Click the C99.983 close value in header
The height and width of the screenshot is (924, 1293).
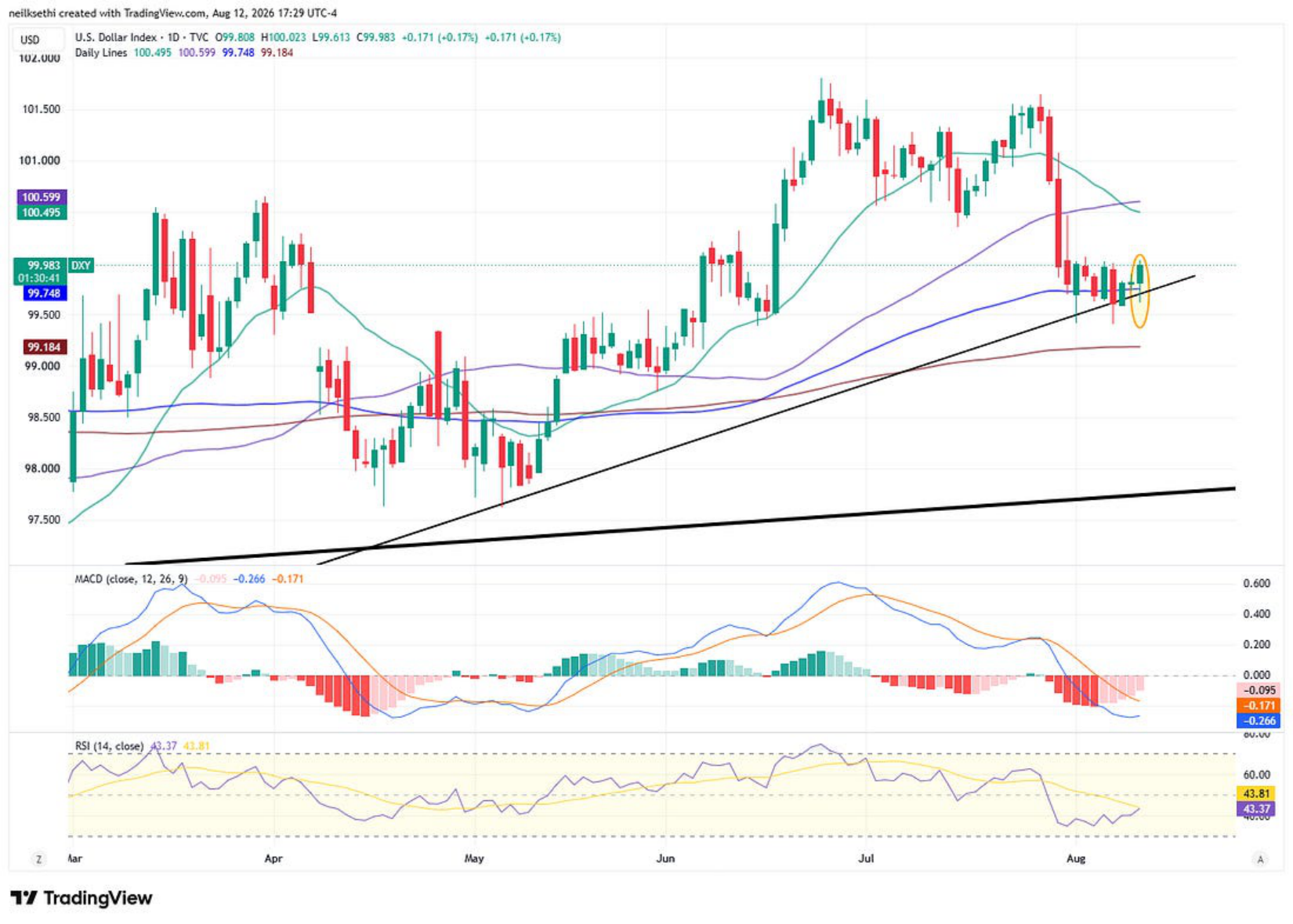point(377,37)
